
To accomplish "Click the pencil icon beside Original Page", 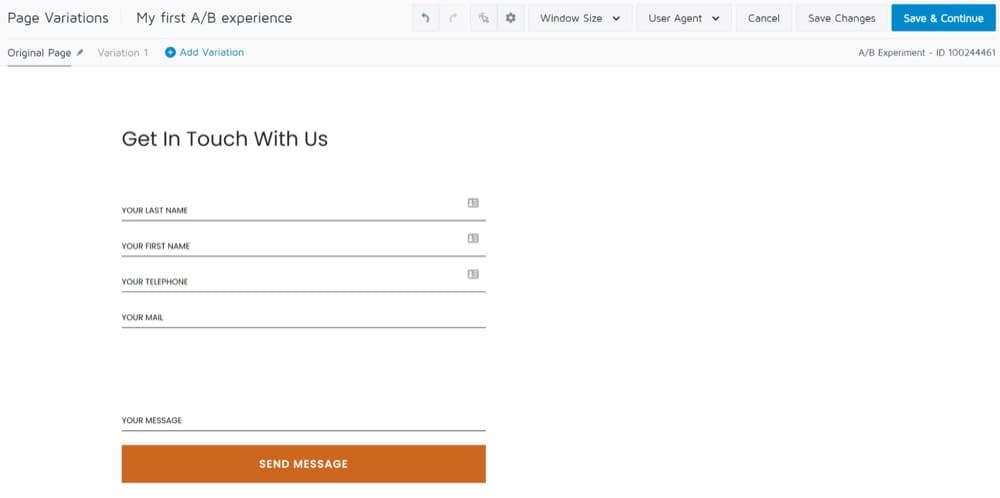I will tap(80, 53).
